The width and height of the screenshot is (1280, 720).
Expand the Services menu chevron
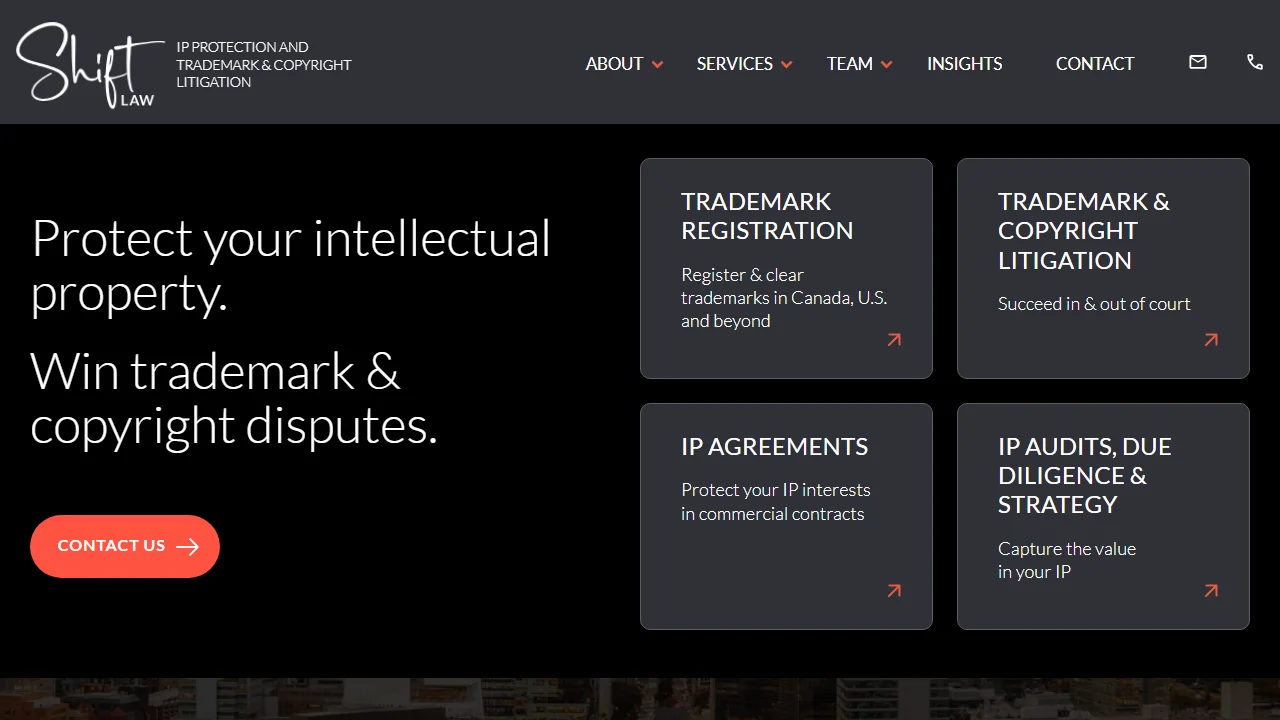point(787,64)
